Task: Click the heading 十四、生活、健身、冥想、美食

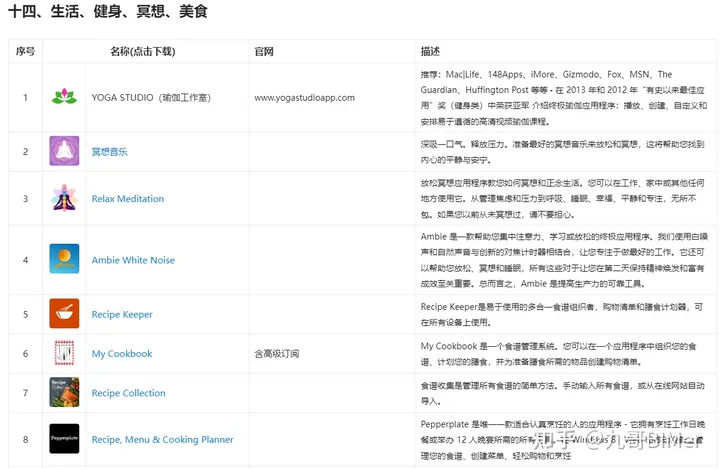Action: coord(108,11)
